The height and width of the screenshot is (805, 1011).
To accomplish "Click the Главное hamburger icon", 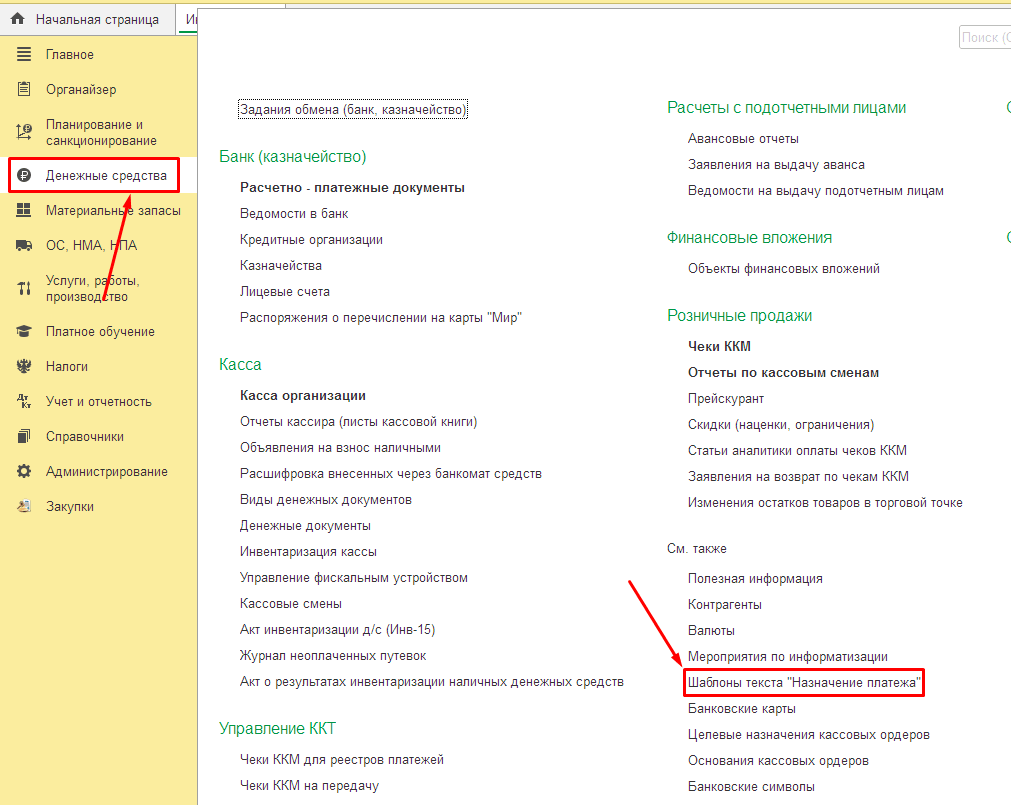I will (x=24, y=54).
